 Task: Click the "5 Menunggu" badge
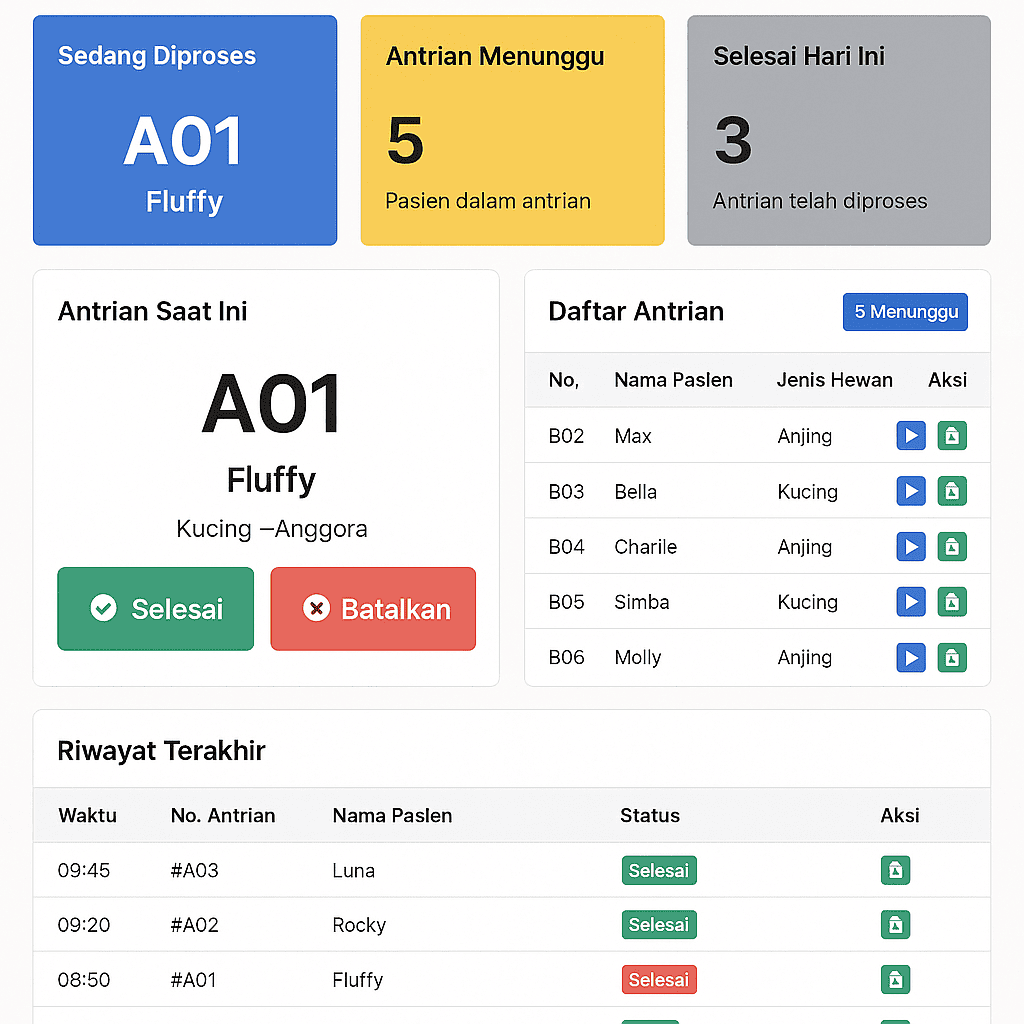(905, 312)
